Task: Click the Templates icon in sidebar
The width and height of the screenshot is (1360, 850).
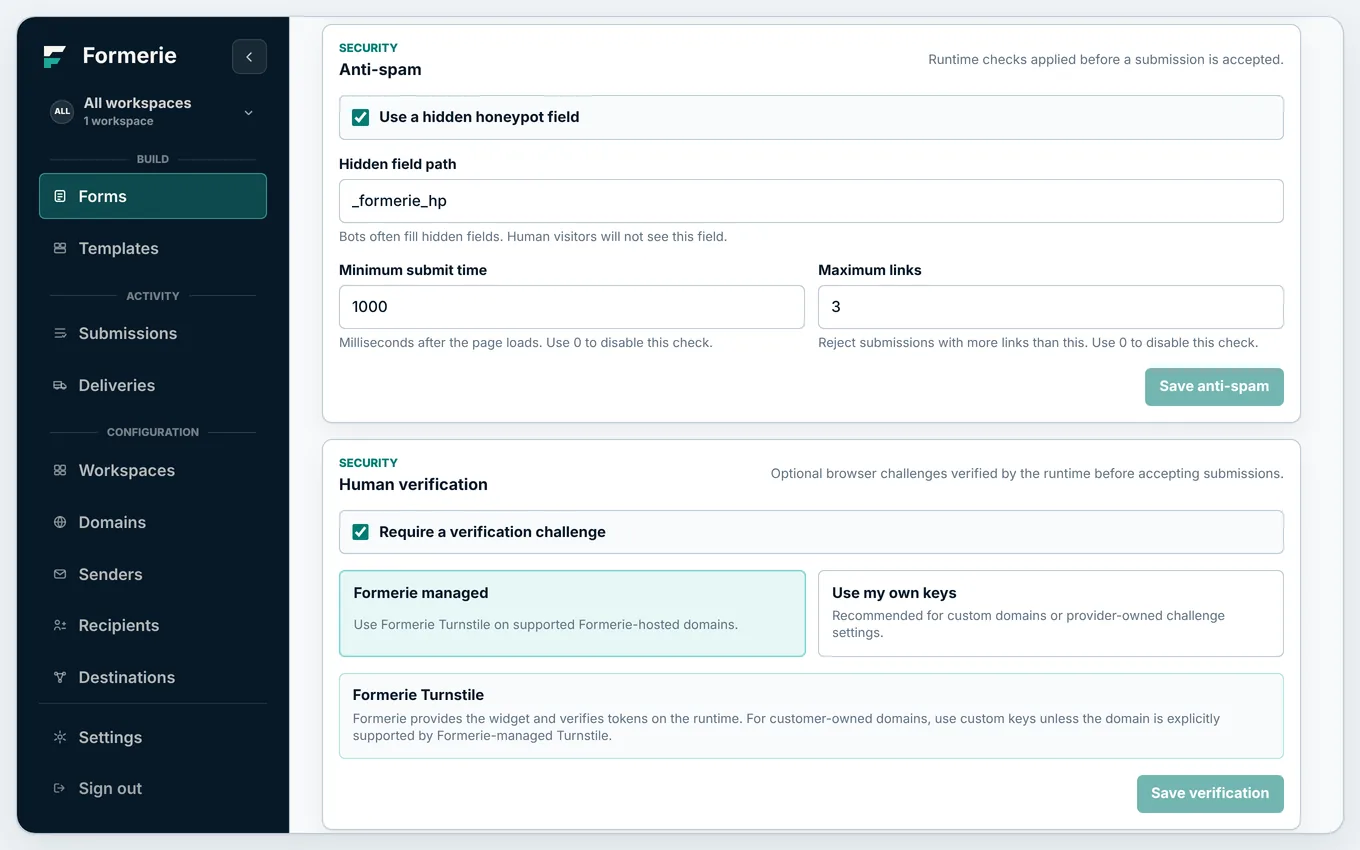Action: [60, 248]
